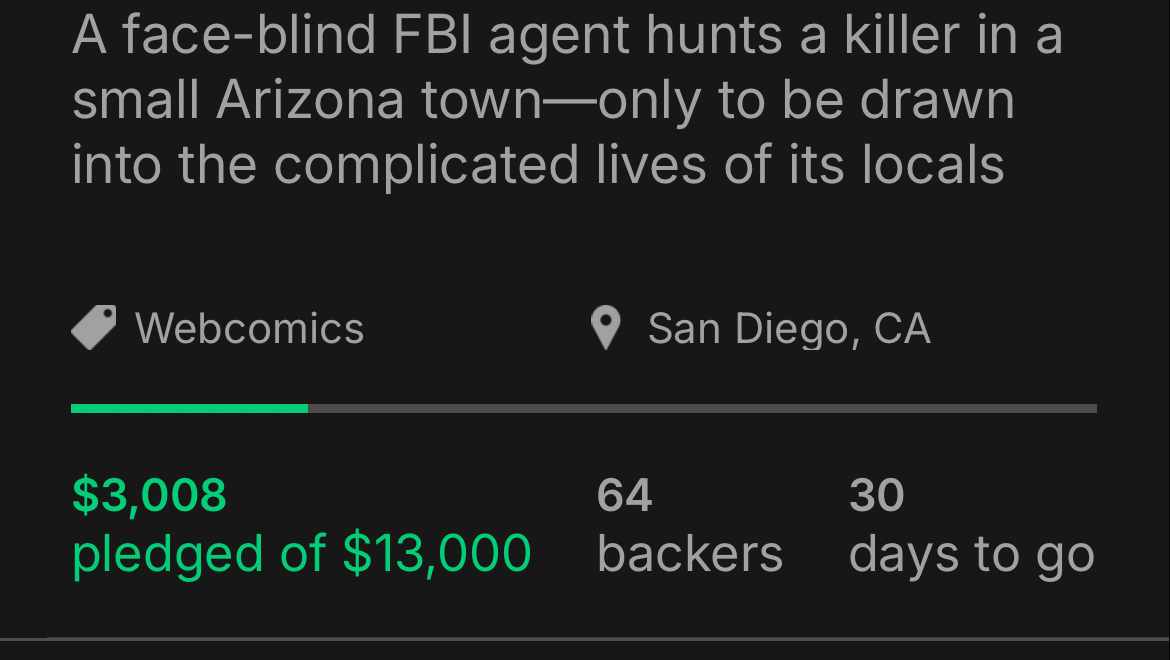This screenshot has height=660, width=1170.
Task: Click the number 30 above days to go
Action: (x=876, y=496)
